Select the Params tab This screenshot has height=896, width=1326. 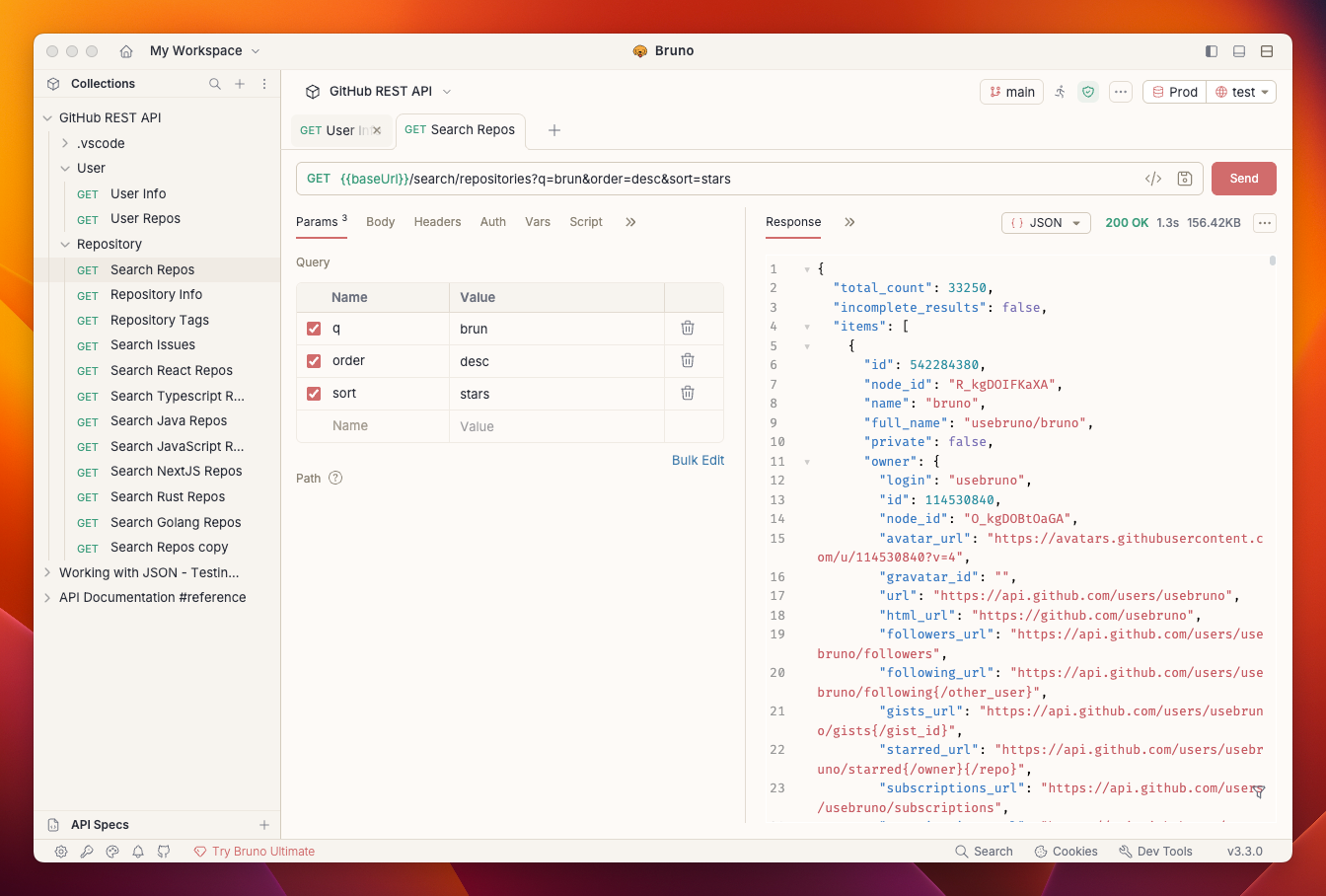322,222
